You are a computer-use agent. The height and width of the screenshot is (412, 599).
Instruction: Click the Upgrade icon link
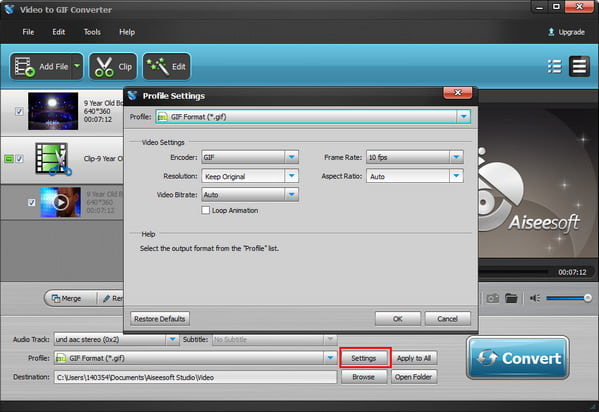[566, 32]
